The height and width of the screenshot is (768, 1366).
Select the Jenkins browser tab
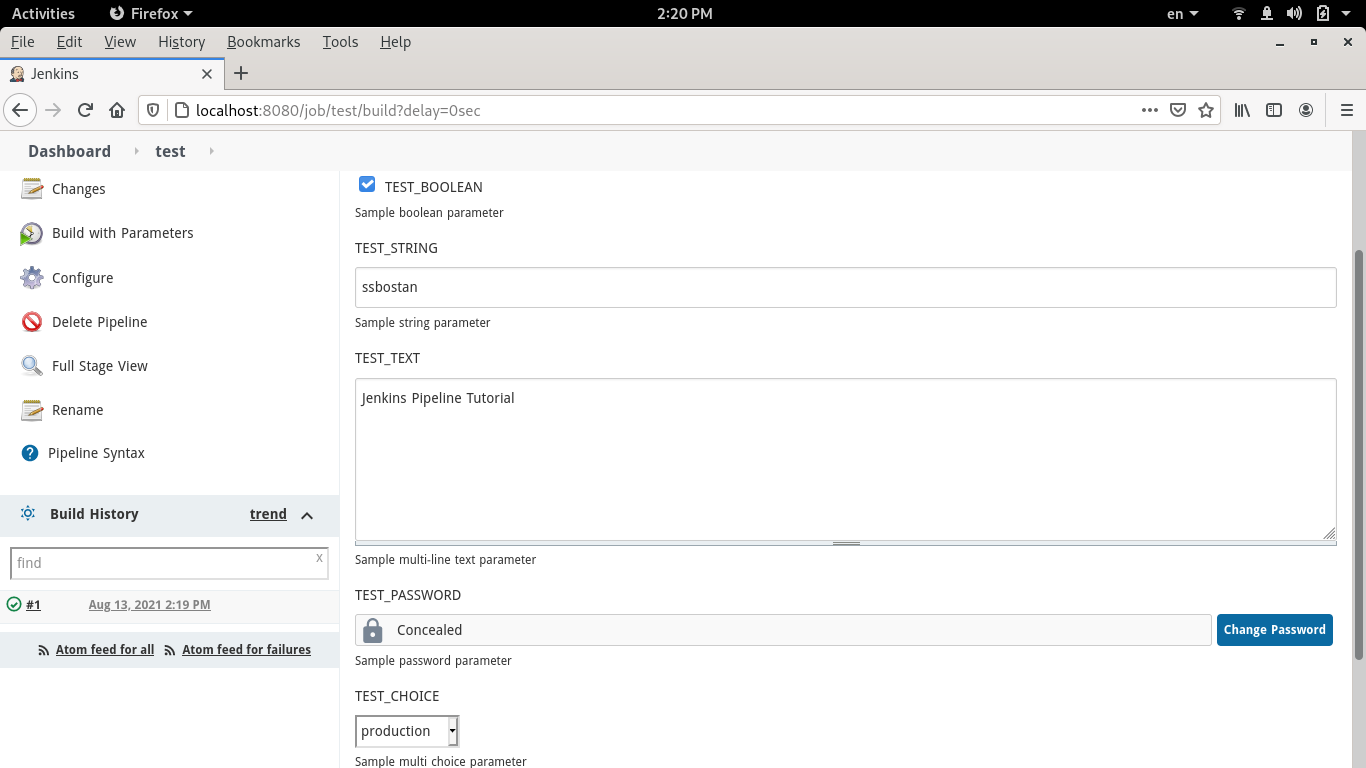(112, 73)
